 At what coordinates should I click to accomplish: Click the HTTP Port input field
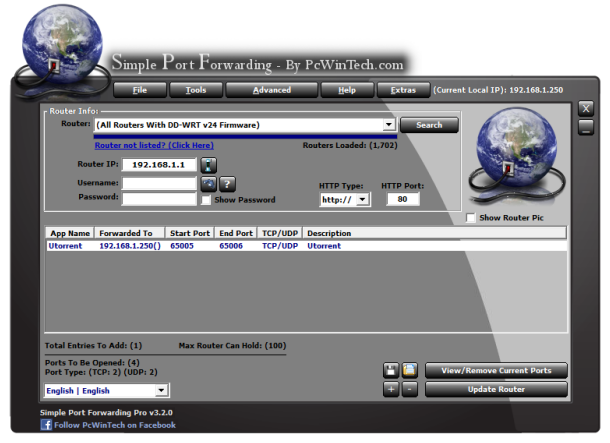(x=403, y=199)
